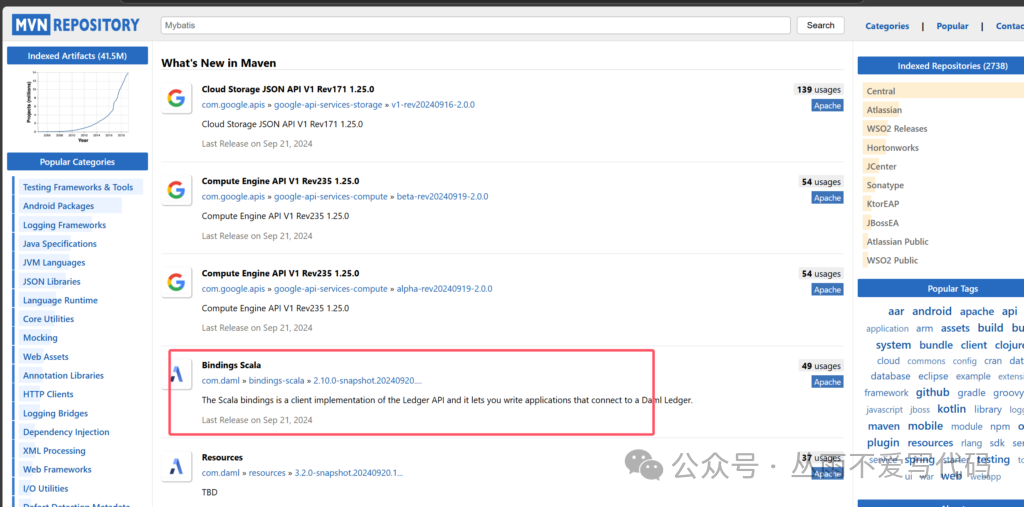Click the MVN Repository logo
The height and width of the screenshot is (507, 1024).
point(76,25)
